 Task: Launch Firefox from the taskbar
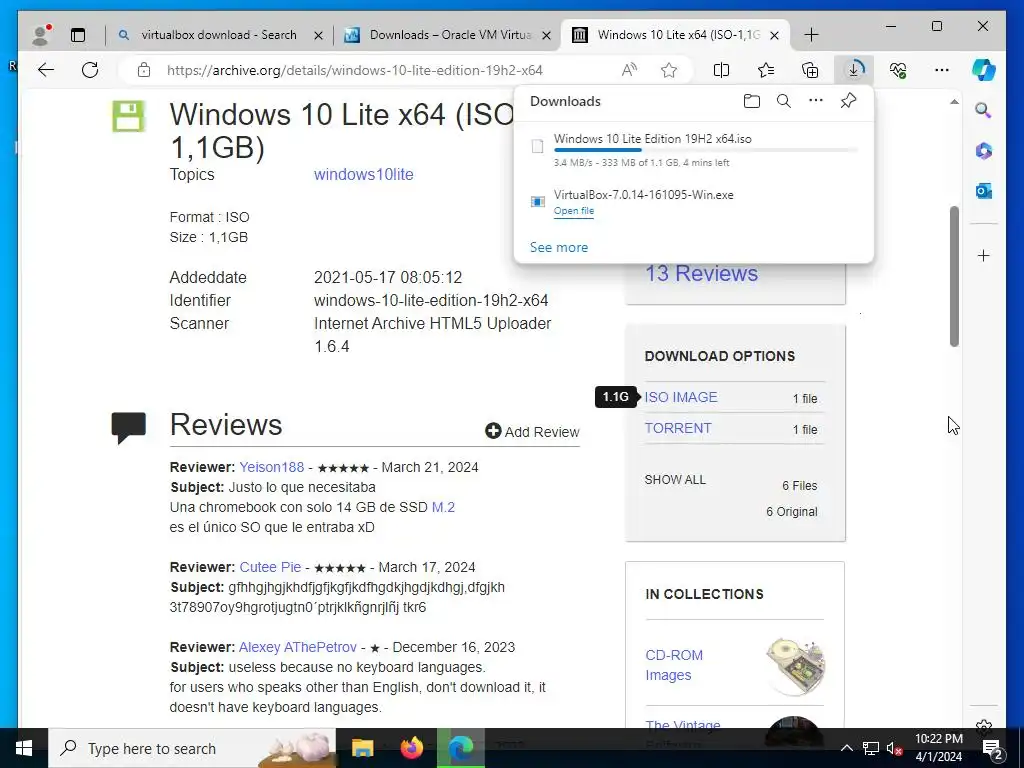411,748
